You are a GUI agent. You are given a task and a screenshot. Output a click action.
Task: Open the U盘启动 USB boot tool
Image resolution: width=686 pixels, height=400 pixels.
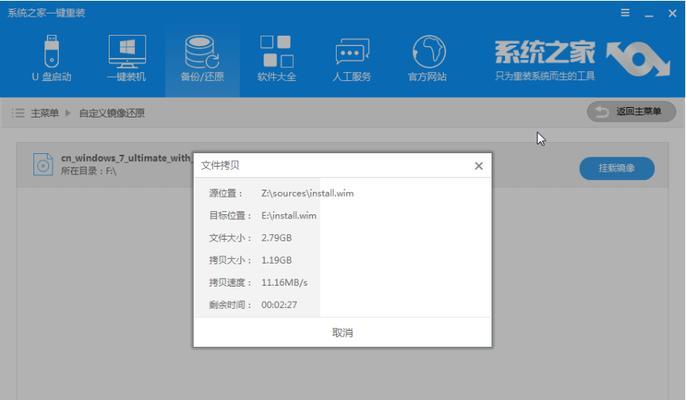[51, 58]
